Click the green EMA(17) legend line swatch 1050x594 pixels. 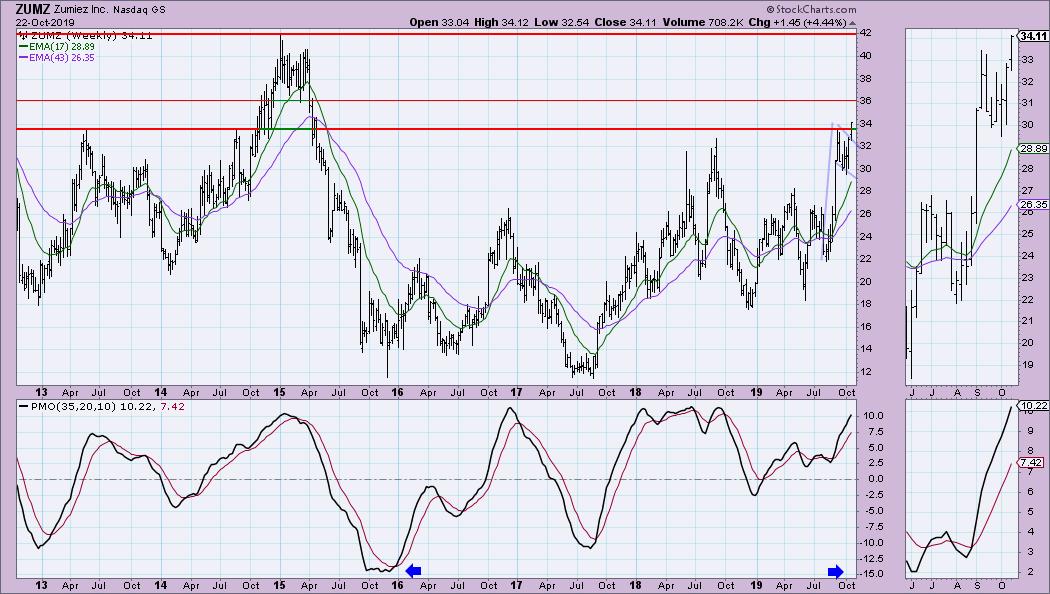click(x=23, y=47)
